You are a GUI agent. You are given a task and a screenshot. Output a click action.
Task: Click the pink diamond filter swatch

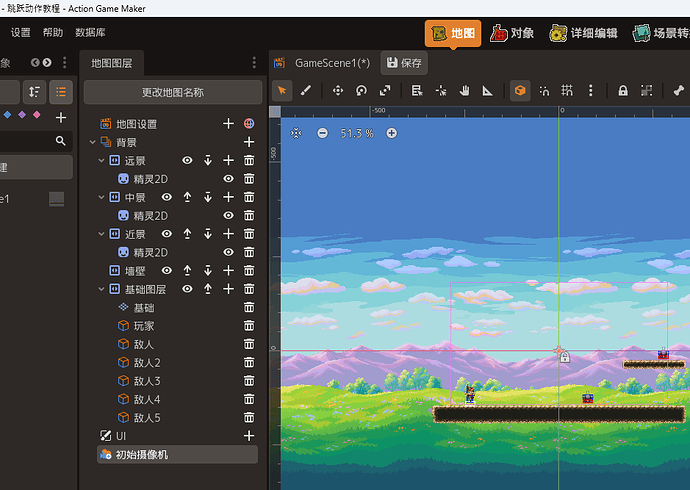coord(37,115)
